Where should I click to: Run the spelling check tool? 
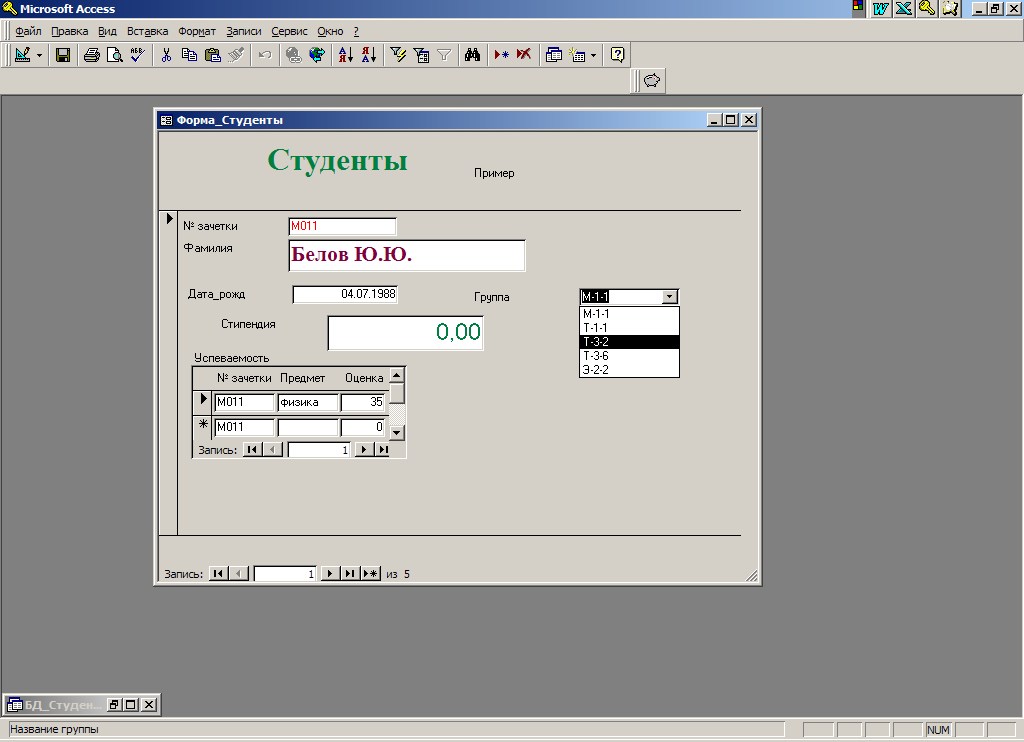tap(137, 55)
